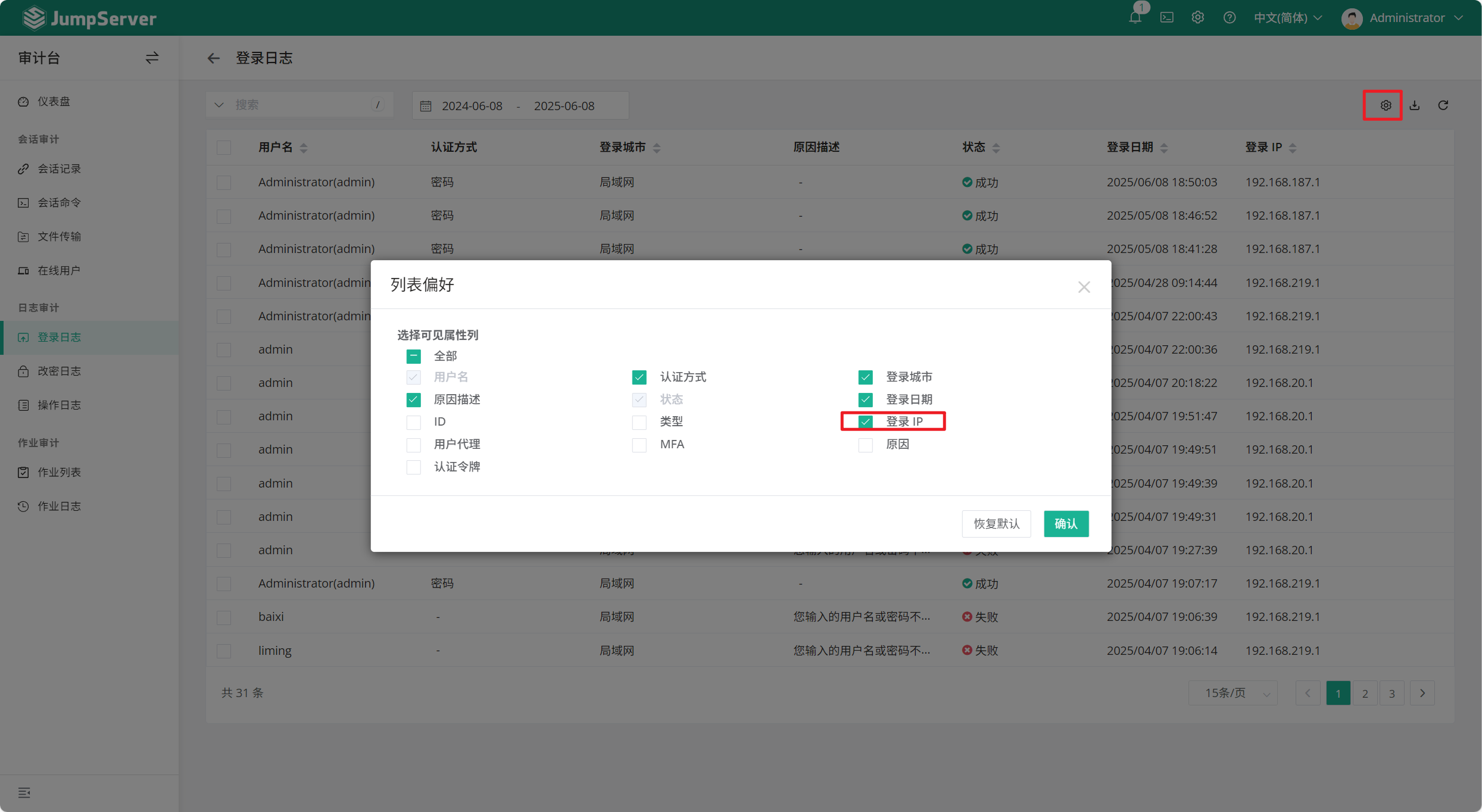This screenshot has width=1482, height=812.
Task: Go to 会话记录 in the sidebar
Action: point(59,169)
